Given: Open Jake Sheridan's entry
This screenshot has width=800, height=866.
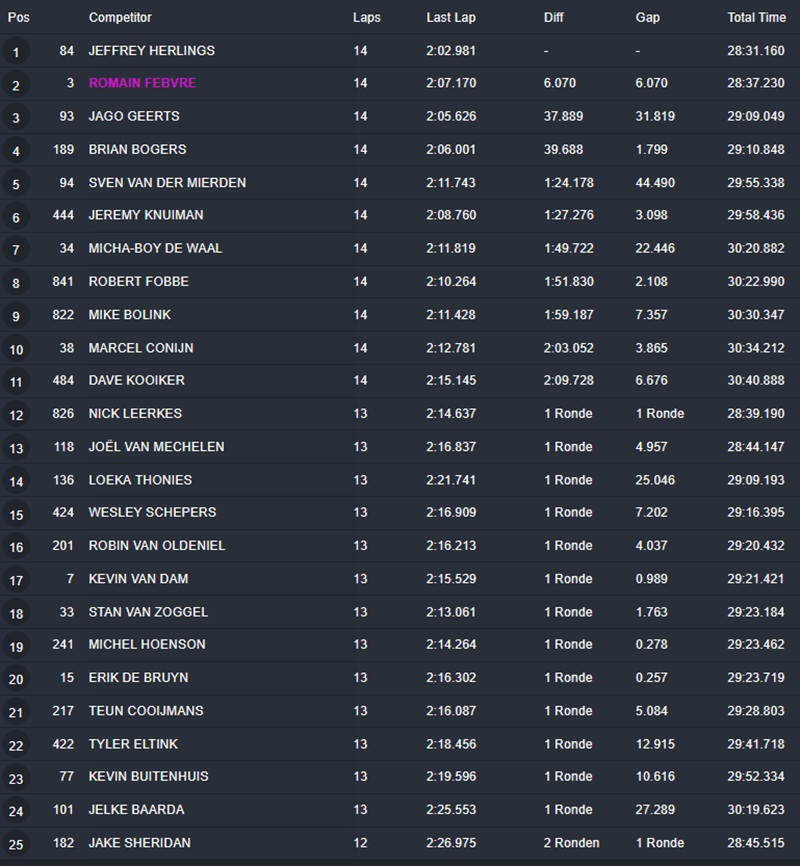Looking at the screenshot, I should point(137,842).
